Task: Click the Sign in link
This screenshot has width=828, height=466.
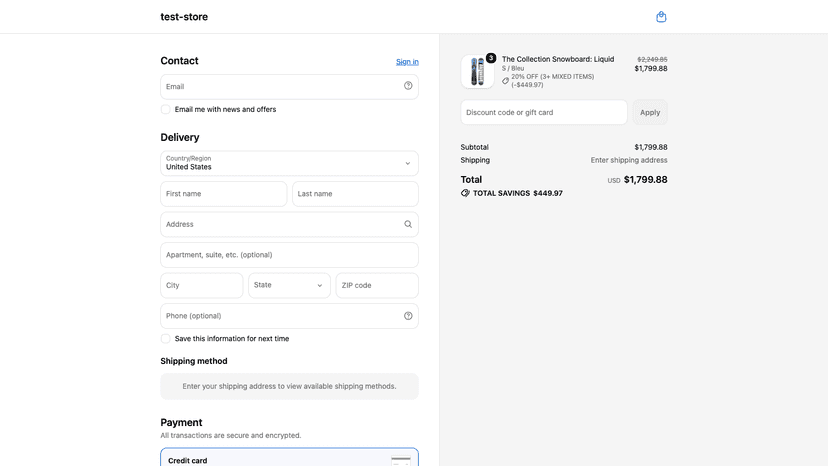Action: click(x=407, y=62)
